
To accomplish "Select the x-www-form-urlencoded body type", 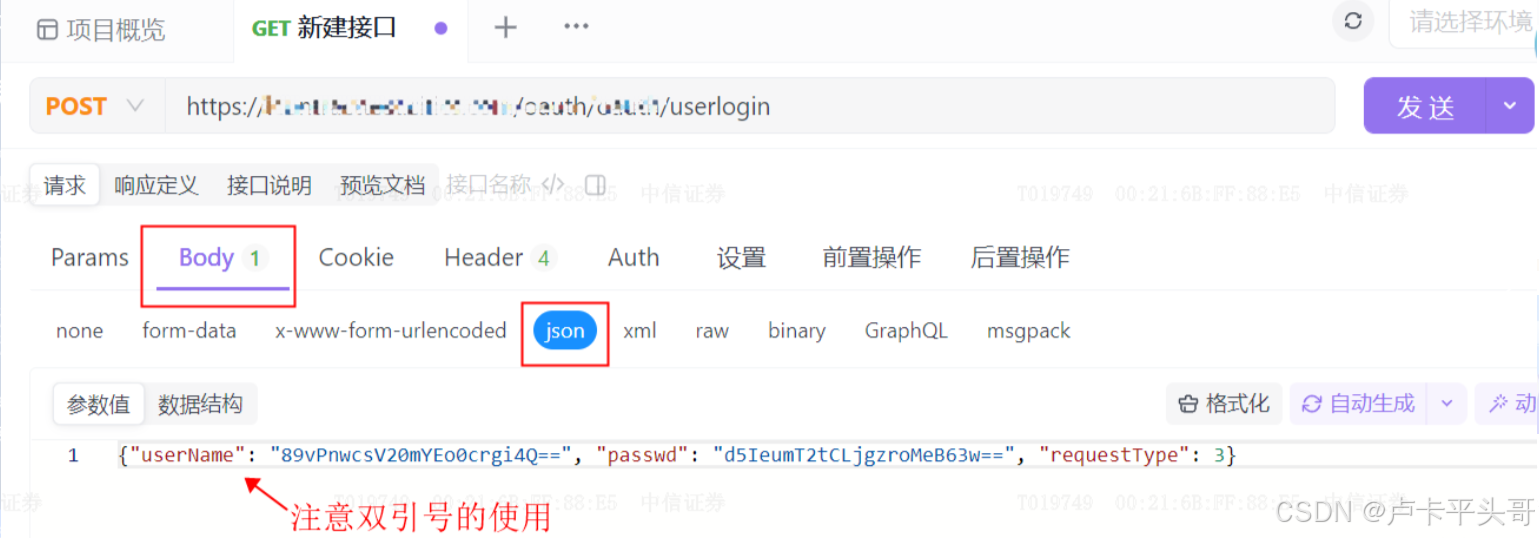I will tap(391, 331).
